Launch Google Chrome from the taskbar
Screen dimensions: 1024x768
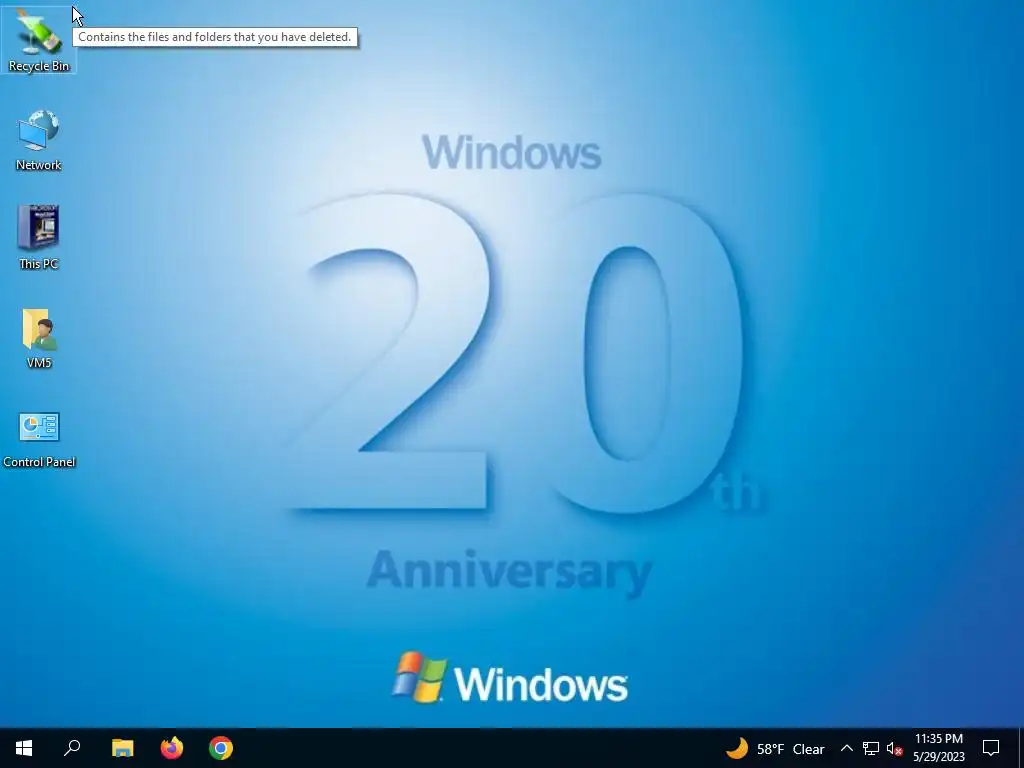[x=221, y=748]
